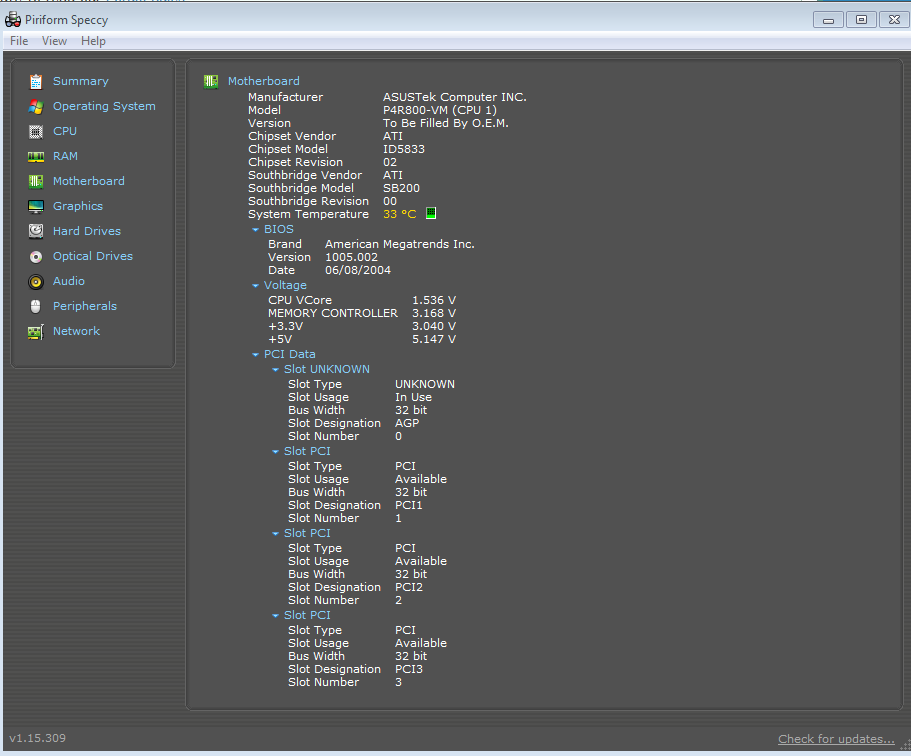The width and height of the screenshot is (911, 756).
Task: Click the PCI1 slot designation value
Action: coord(409,506)
